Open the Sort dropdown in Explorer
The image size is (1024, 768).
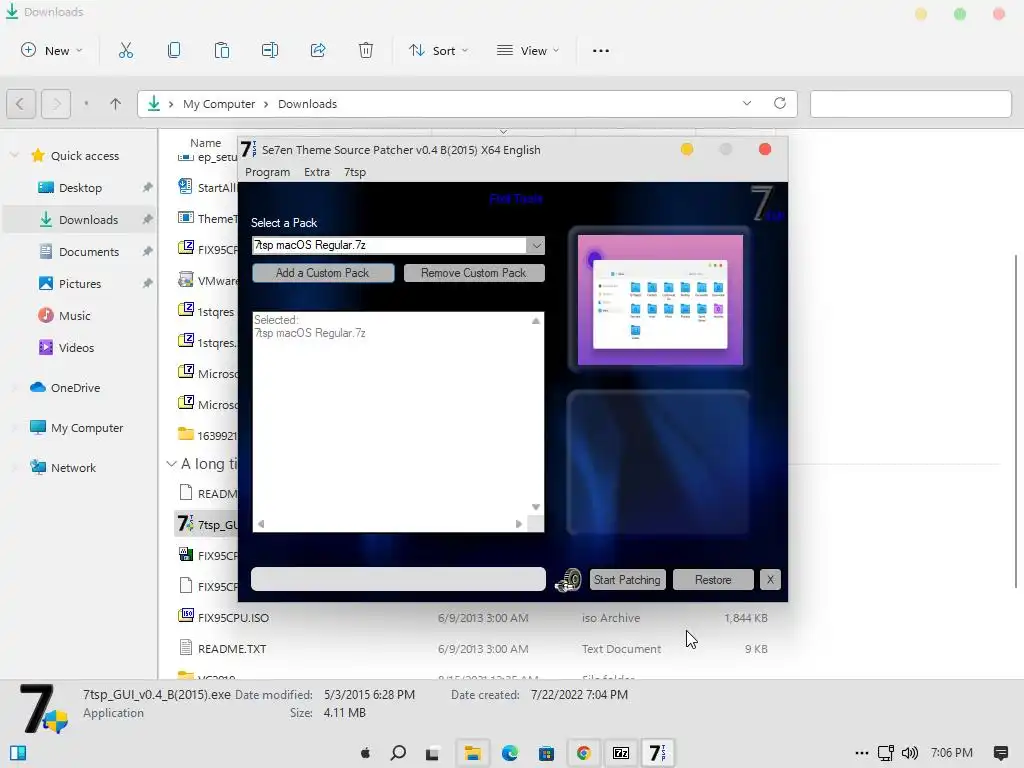click(438, 50)
